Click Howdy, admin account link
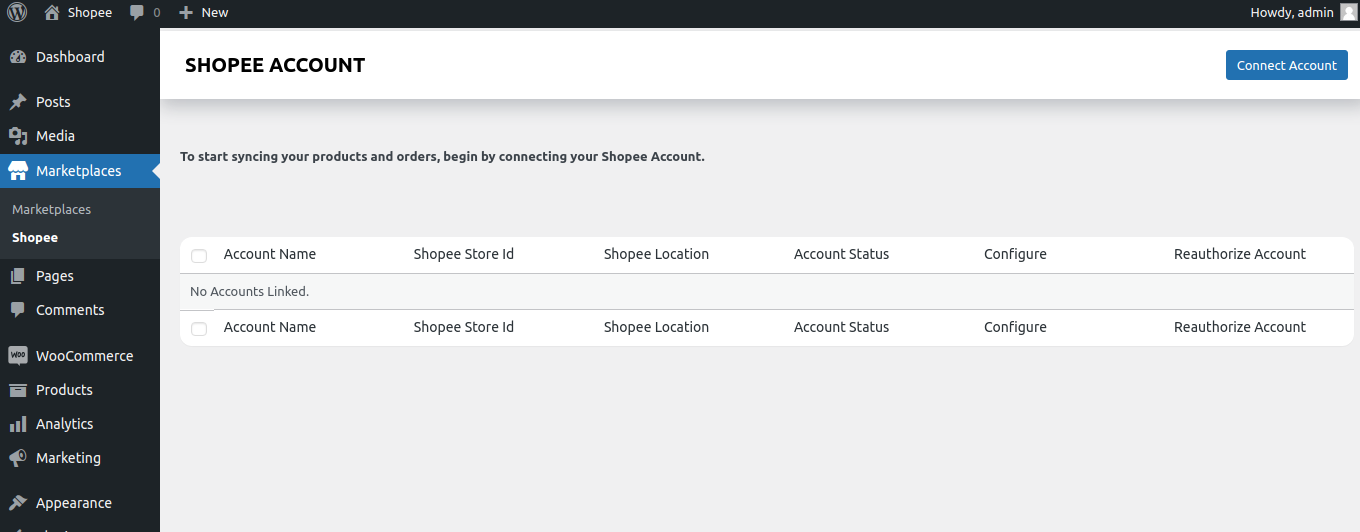Viewport: 1360px width, 532px height. tap(1291, 13)
